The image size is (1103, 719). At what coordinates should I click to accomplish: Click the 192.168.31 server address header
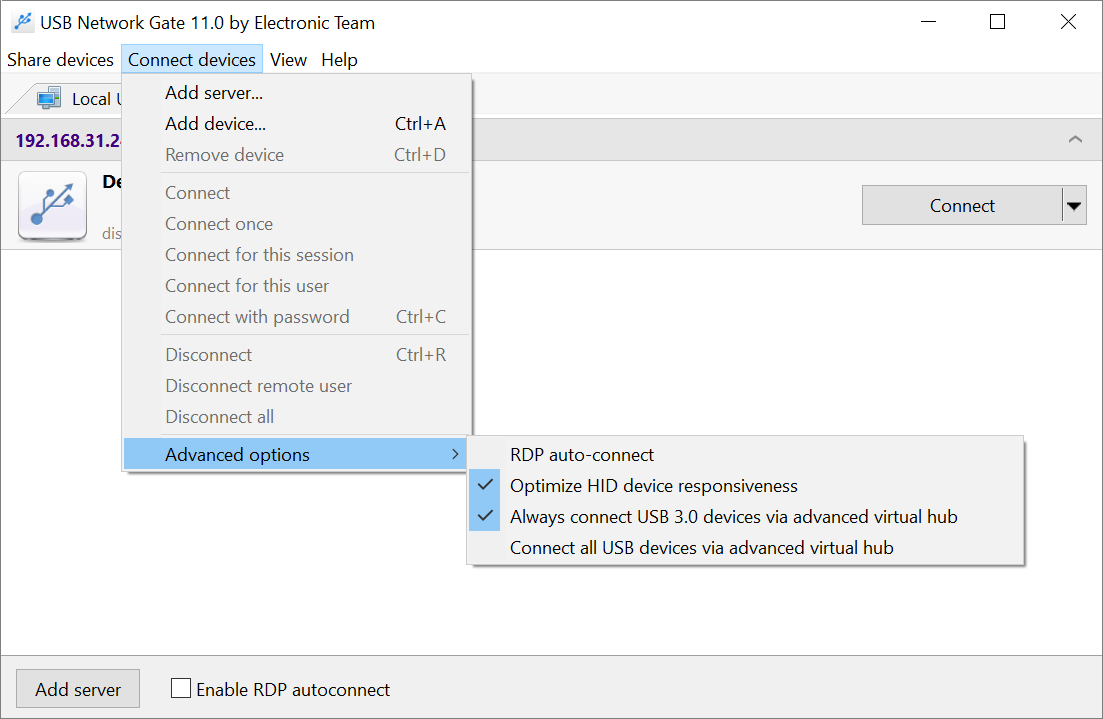click(68, 140)
